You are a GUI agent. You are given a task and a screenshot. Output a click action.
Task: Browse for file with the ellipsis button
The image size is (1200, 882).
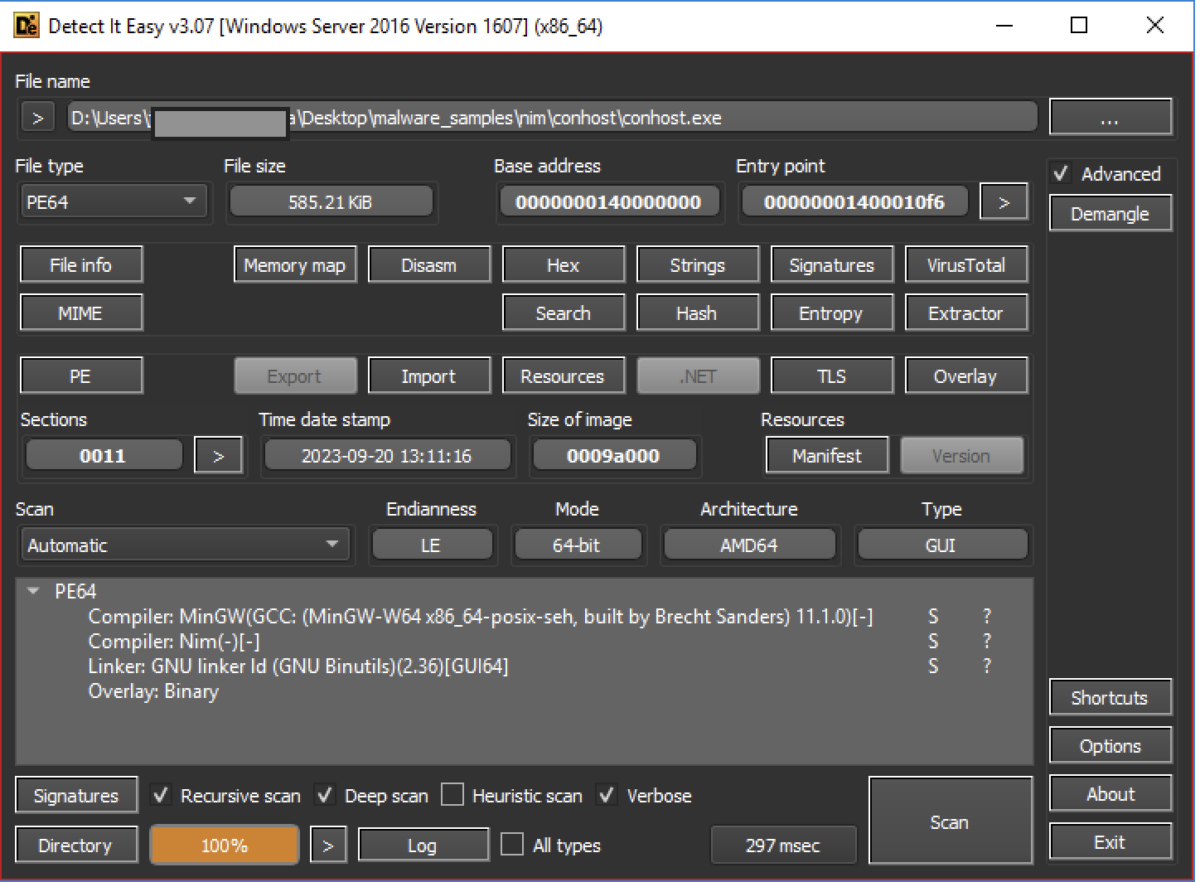tap(1109, 118)
